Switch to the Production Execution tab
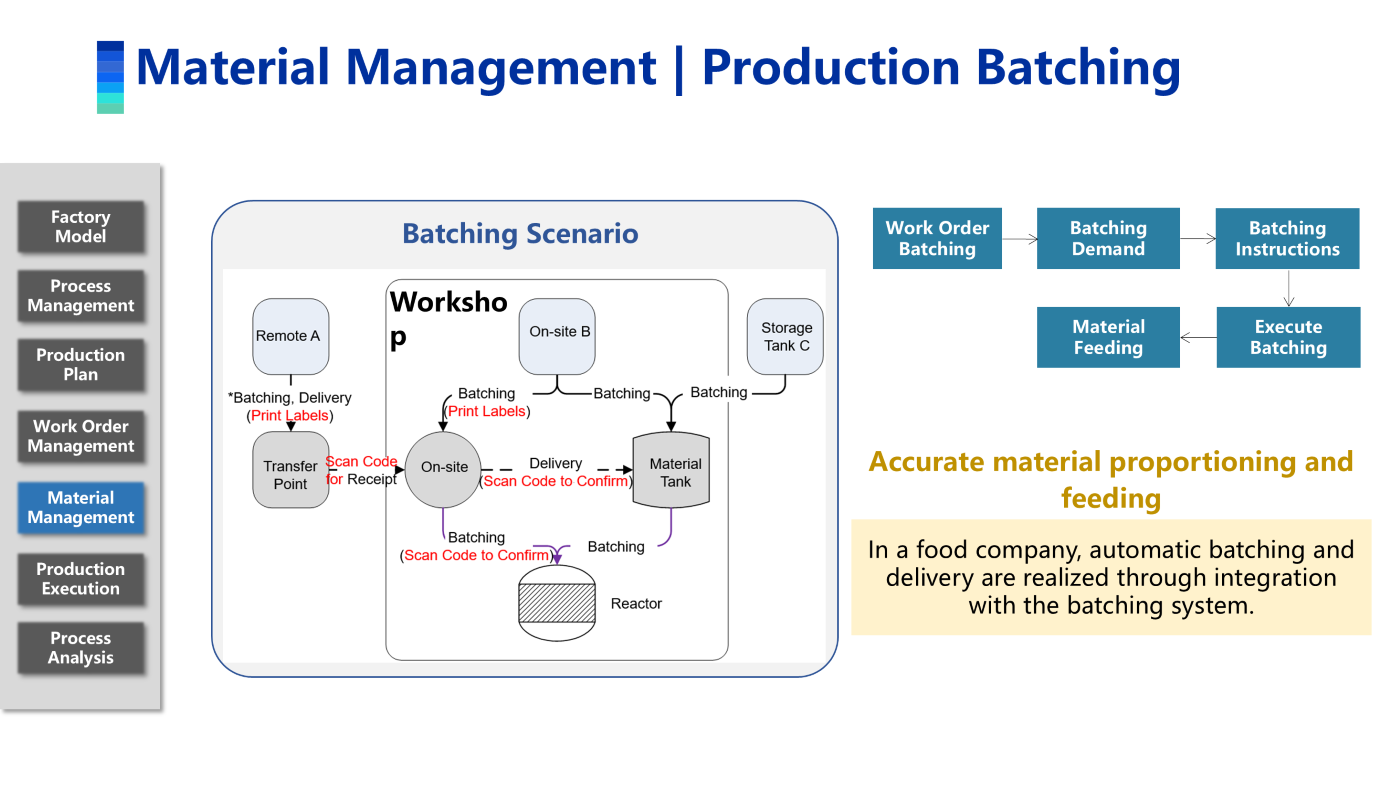Image resolution: width=1400 pixels, height=787 pixels. (x=81, y=579)
